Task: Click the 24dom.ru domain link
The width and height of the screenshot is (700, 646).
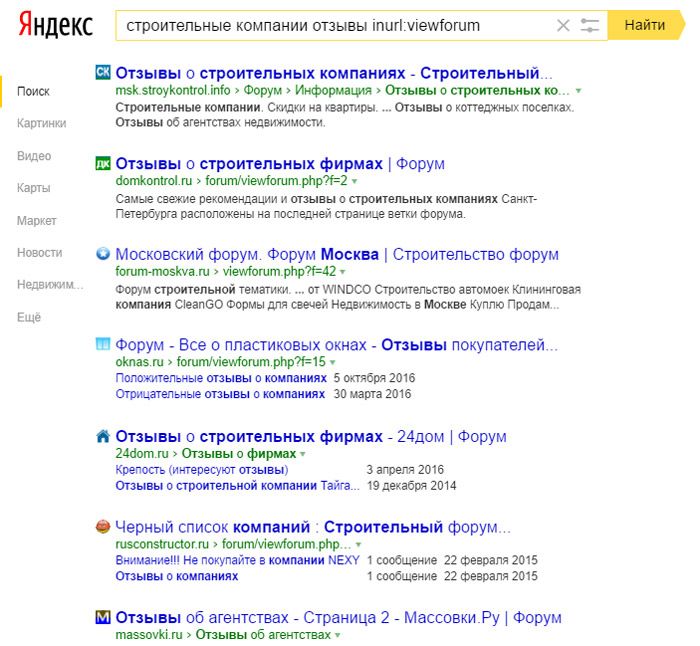Action: [142, 454]
